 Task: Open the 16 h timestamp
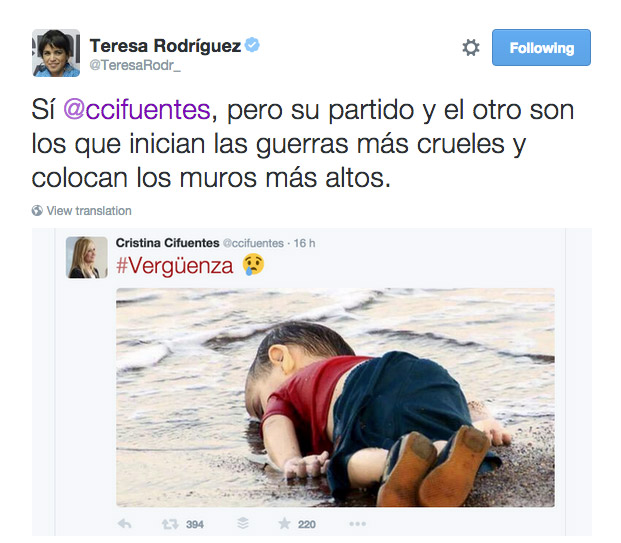(x=304, y=243)
